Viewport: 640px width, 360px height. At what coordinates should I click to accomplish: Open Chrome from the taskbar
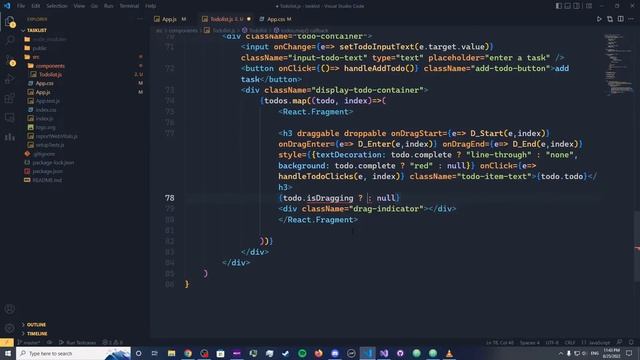pyautogui.click(x=188, y=353)
